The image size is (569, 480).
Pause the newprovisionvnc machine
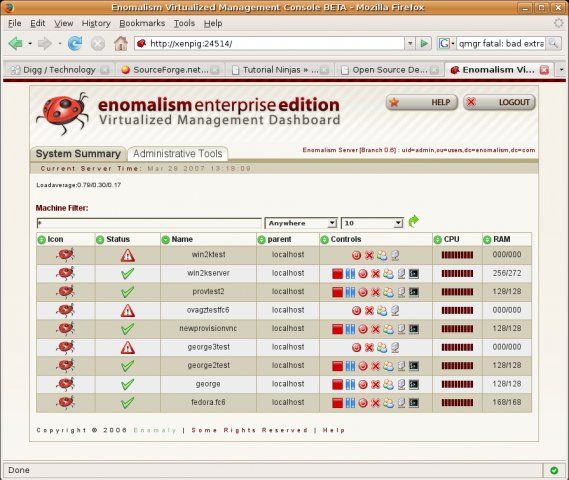(x=350, y=329)
